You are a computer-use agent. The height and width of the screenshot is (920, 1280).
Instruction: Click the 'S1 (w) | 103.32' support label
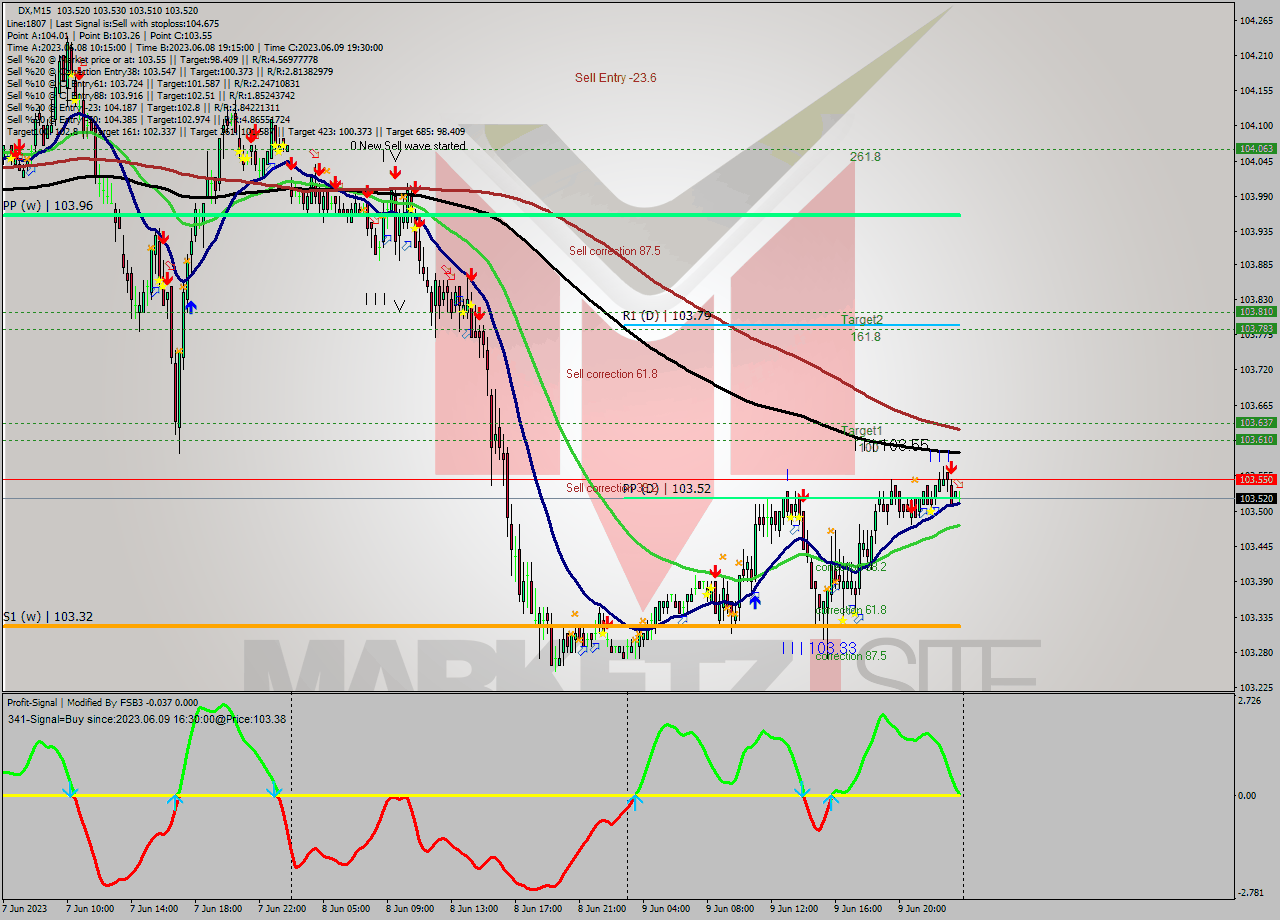click(48, 617)
